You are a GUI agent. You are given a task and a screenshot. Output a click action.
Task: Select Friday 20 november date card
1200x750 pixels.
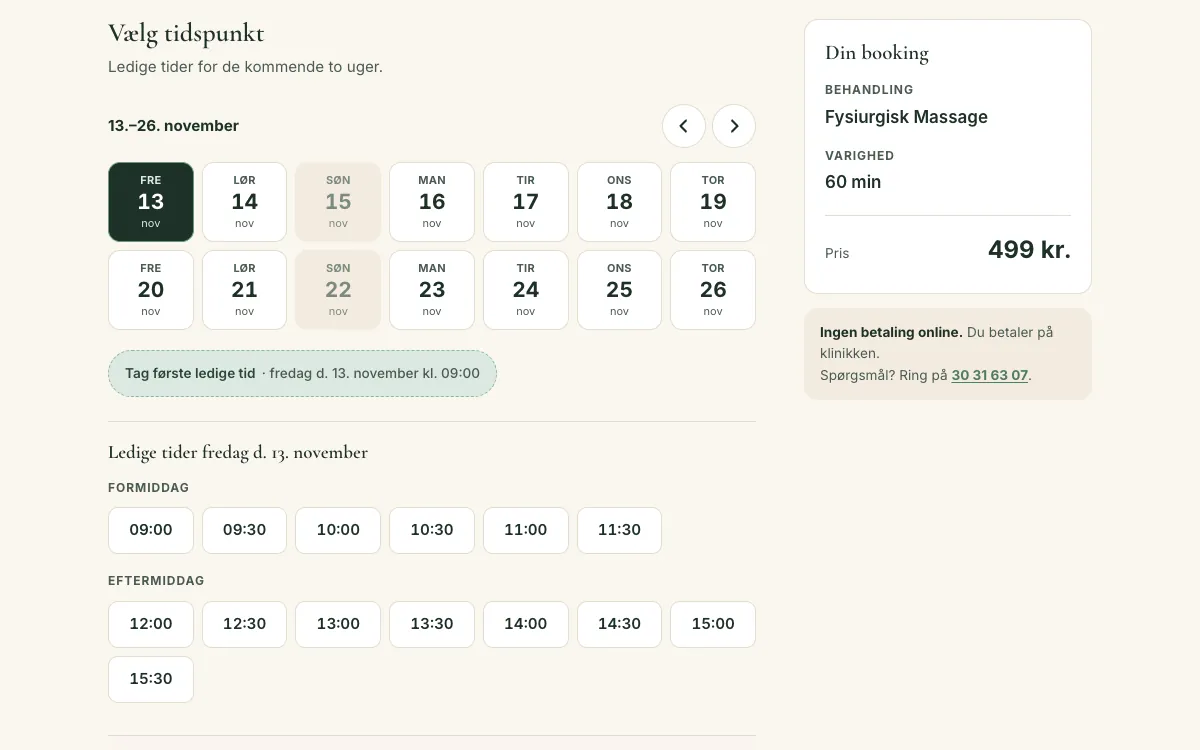click(x=151, y=290)
